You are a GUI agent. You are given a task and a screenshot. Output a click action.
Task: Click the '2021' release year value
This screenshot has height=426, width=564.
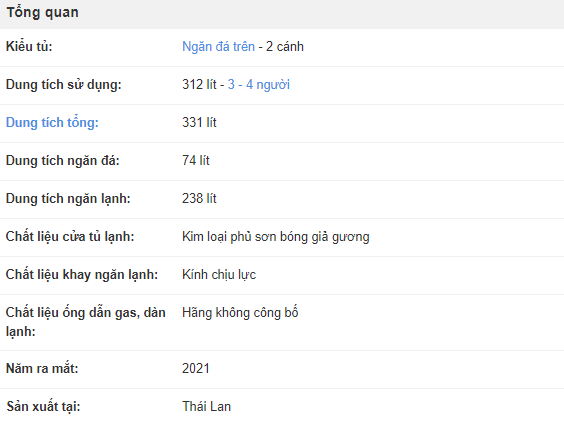pyautogui.click(x=196, y=368)
